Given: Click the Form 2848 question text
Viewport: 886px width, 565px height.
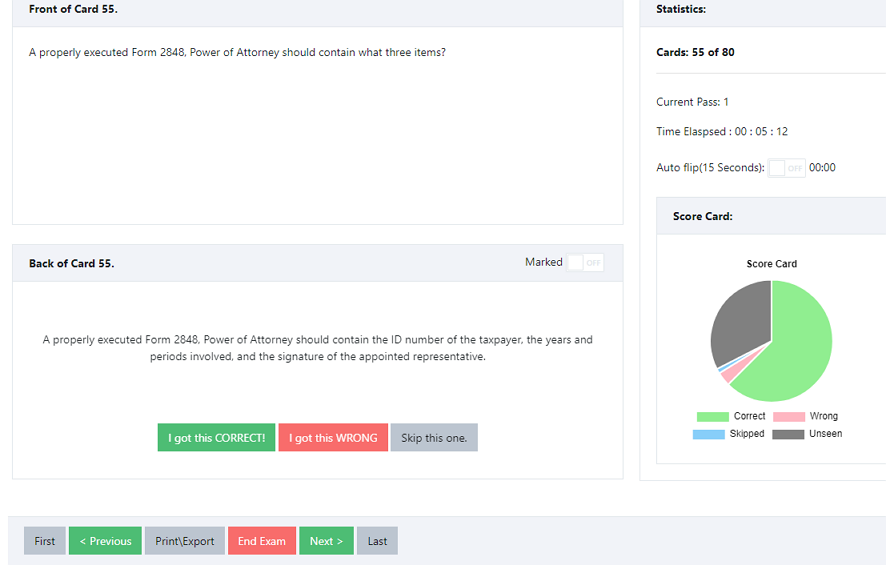Looking at the screenshot, I should click(x=237, y=53).
